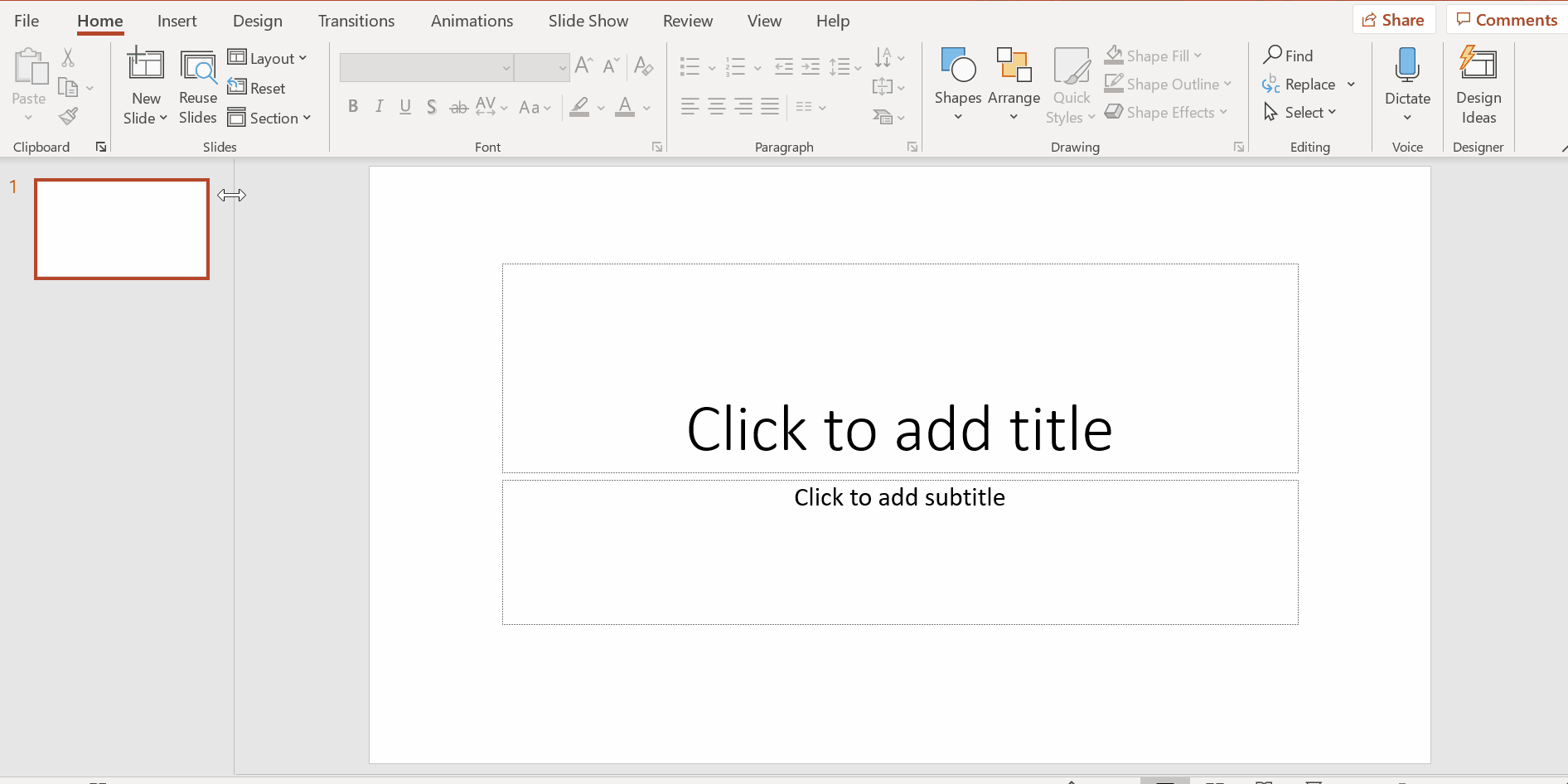This screenshot has width=1568, height=784.
Task: Open the Select dropdown in Editing
Action: click(1300, 112)
